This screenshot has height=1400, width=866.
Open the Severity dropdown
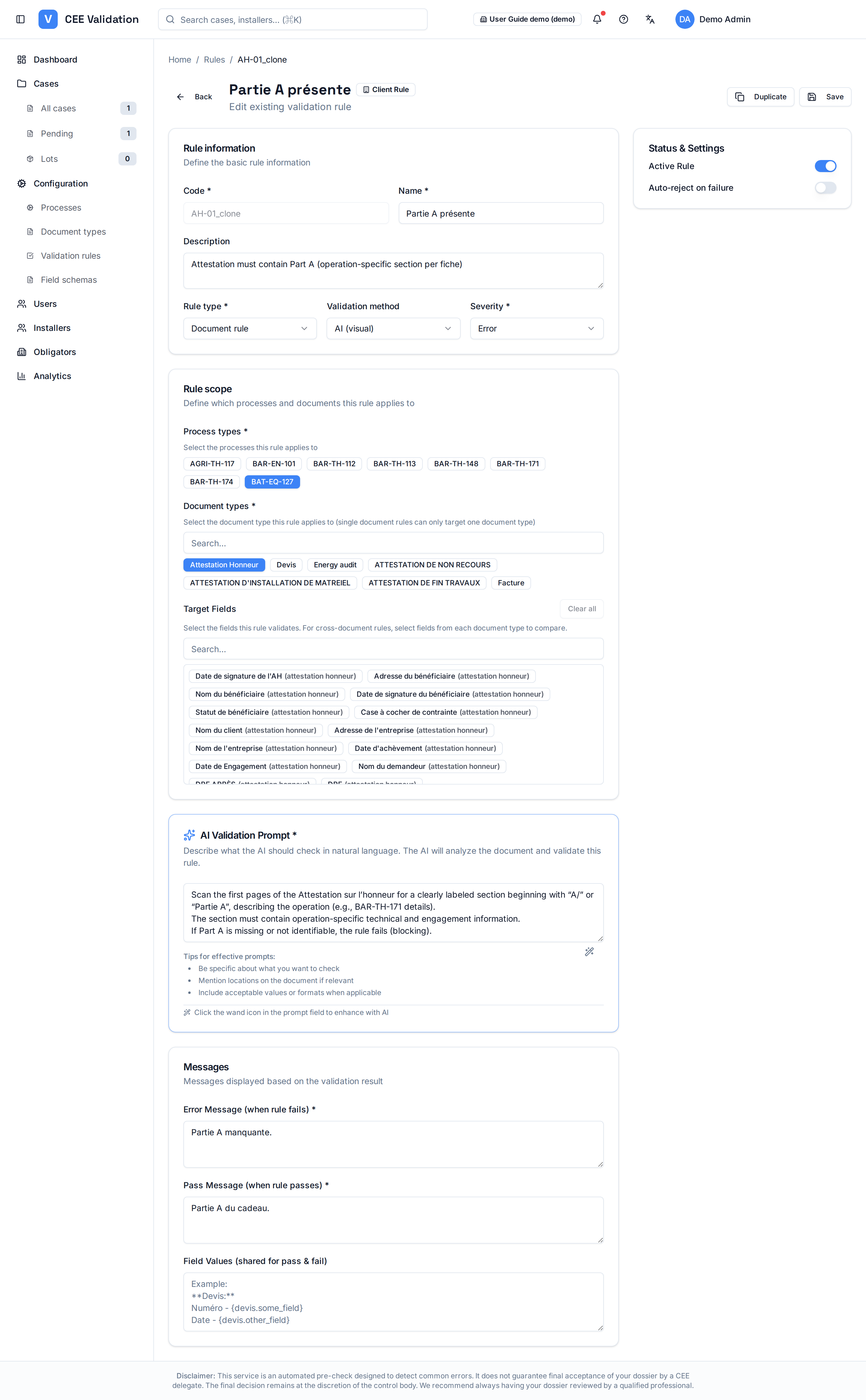click(x=537, y=329)
